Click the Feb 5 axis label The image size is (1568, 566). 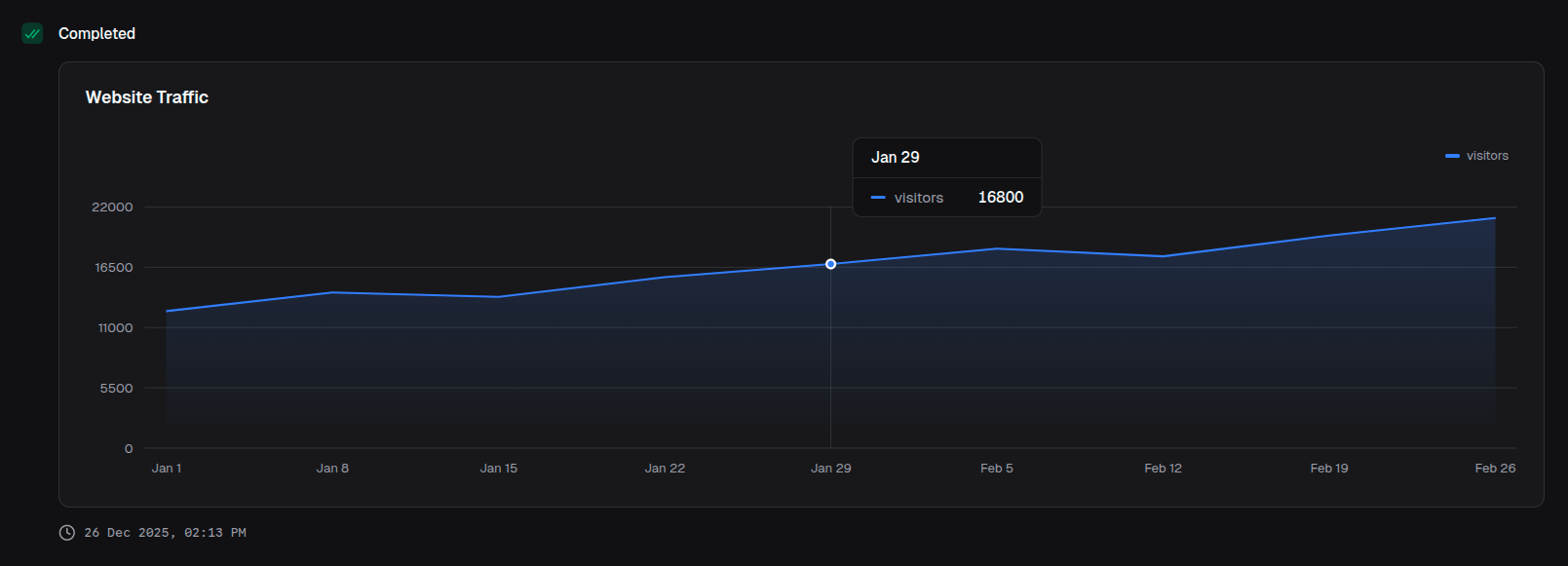997,469
